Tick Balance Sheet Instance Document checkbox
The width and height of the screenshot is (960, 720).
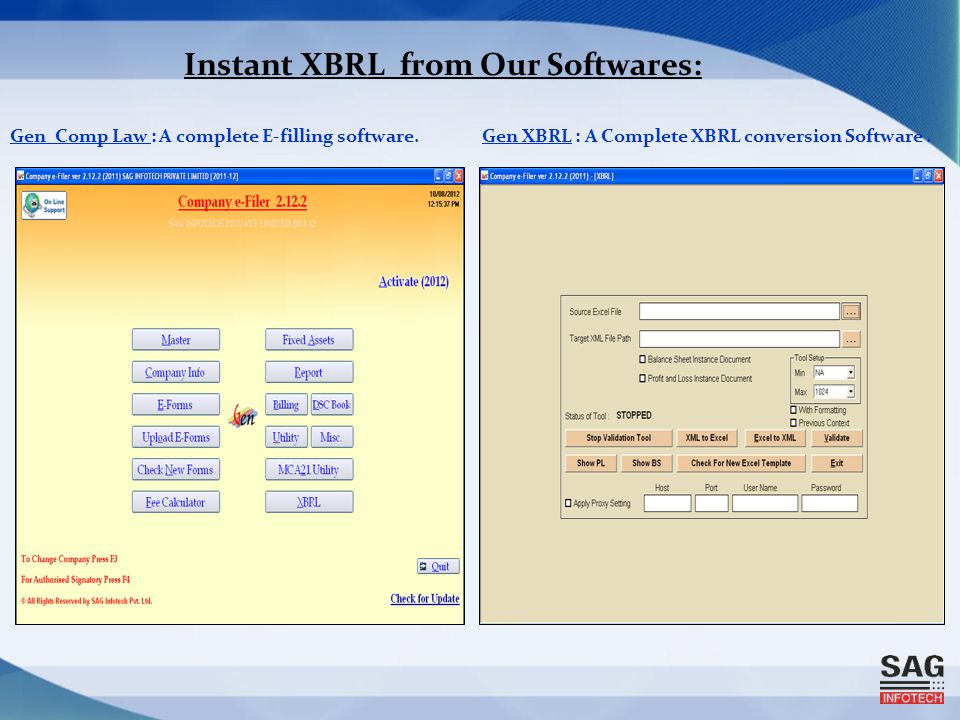(x=642, y=359)
